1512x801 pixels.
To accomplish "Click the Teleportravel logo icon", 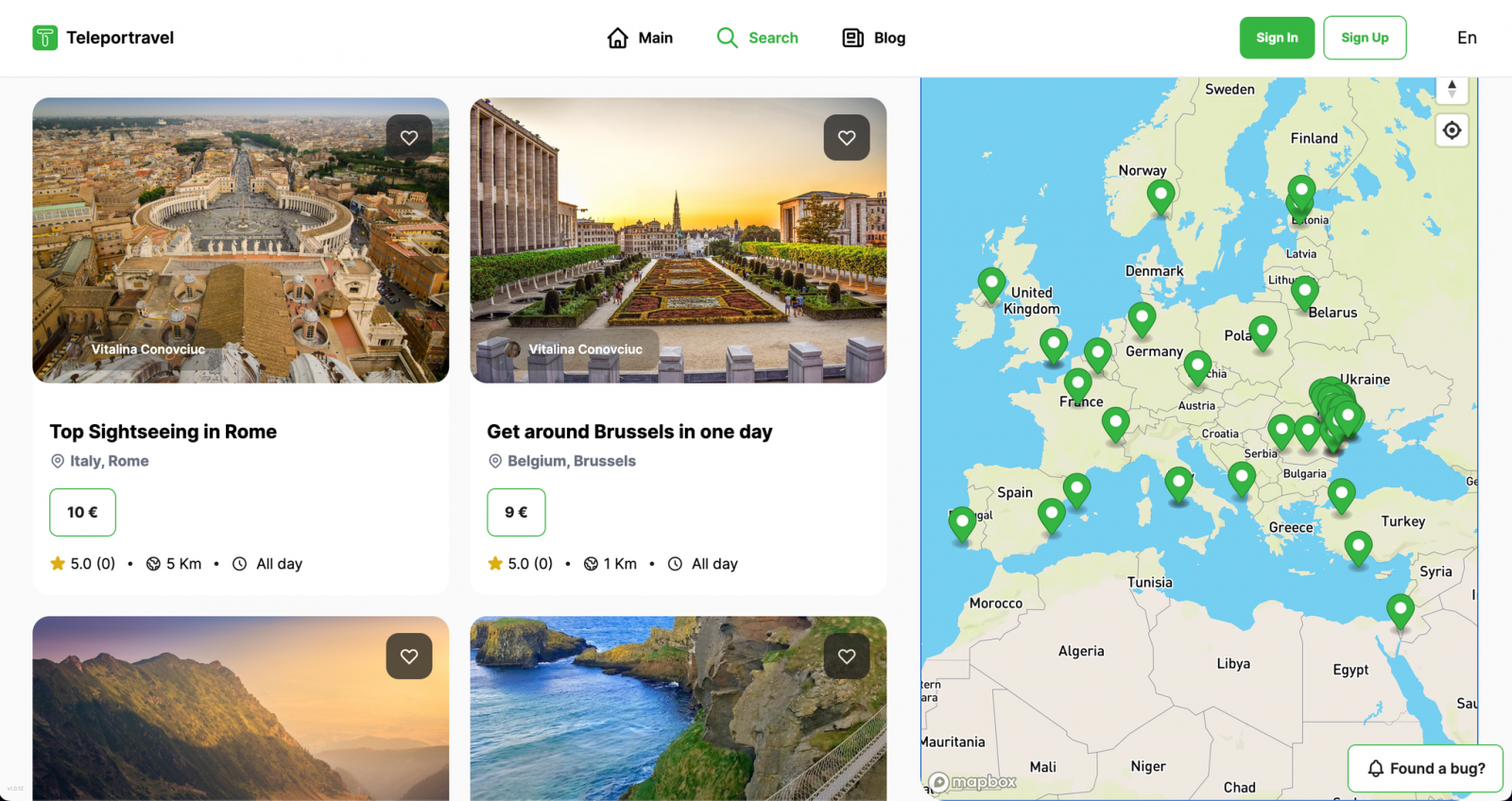I will 44,38.
